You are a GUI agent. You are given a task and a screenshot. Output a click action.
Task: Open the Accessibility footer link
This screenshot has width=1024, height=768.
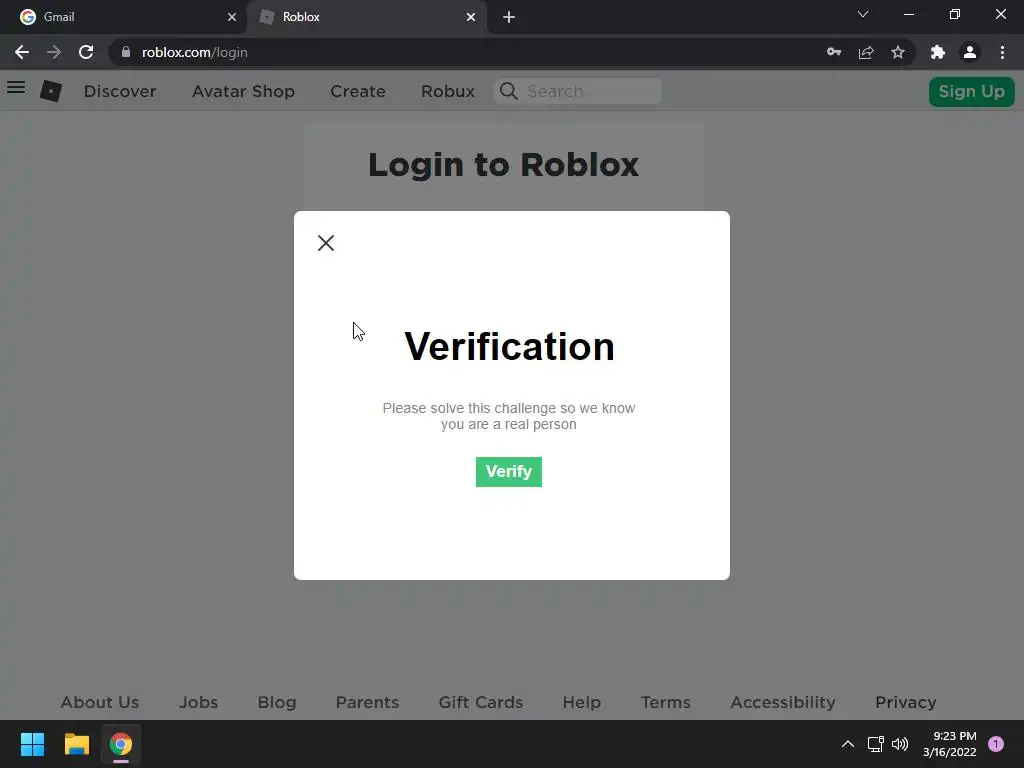(782, 702)
